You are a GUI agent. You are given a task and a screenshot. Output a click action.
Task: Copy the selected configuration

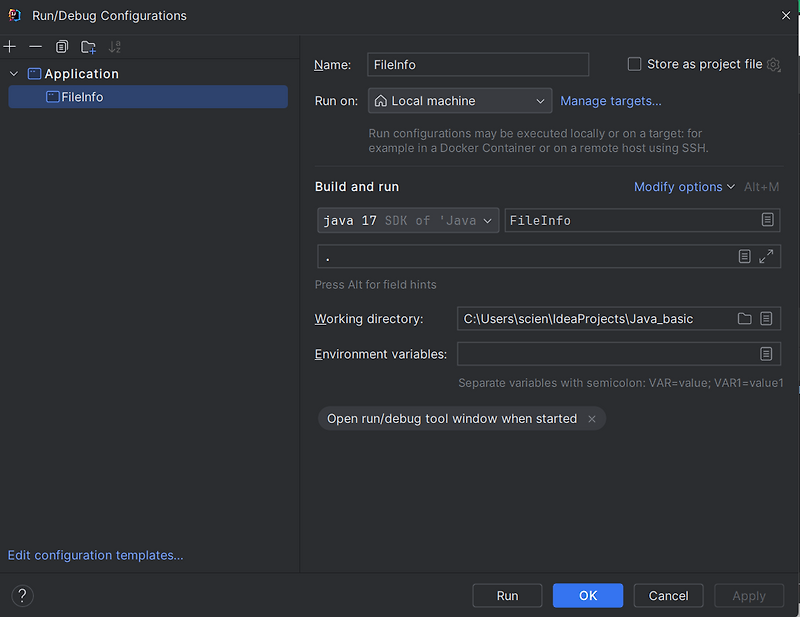pos(62,47)
